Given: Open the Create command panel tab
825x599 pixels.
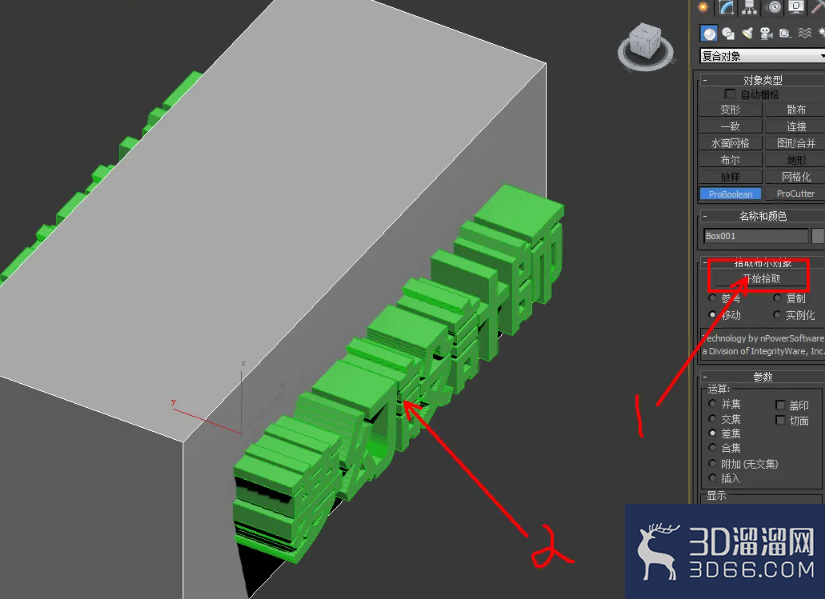Looking at the screenshot, I should (704, 7).
